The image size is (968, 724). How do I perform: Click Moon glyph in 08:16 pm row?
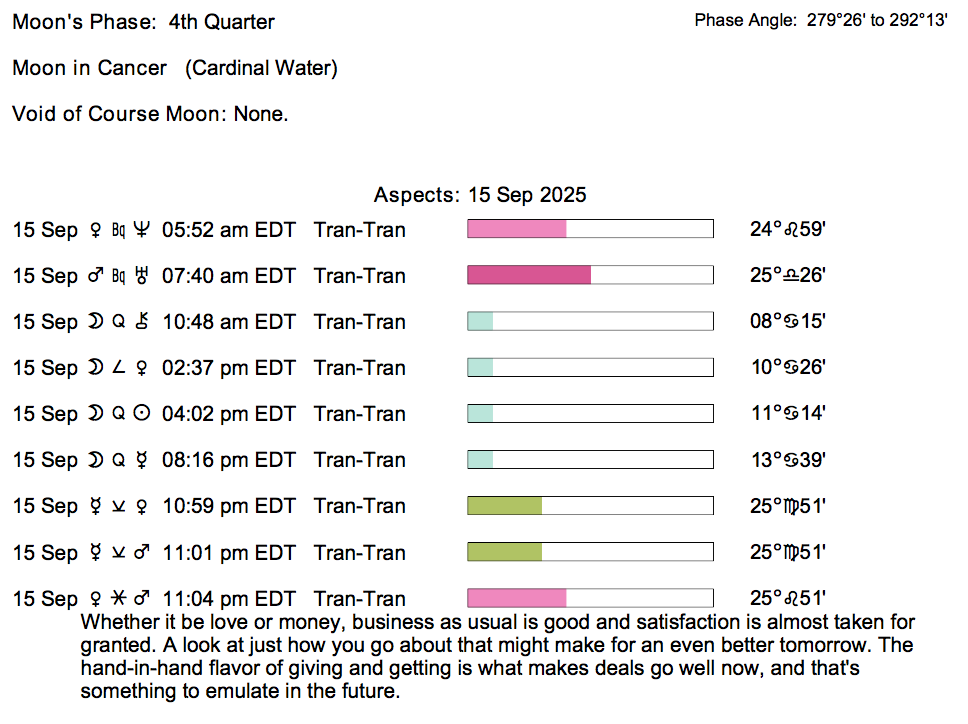point(95,460)
